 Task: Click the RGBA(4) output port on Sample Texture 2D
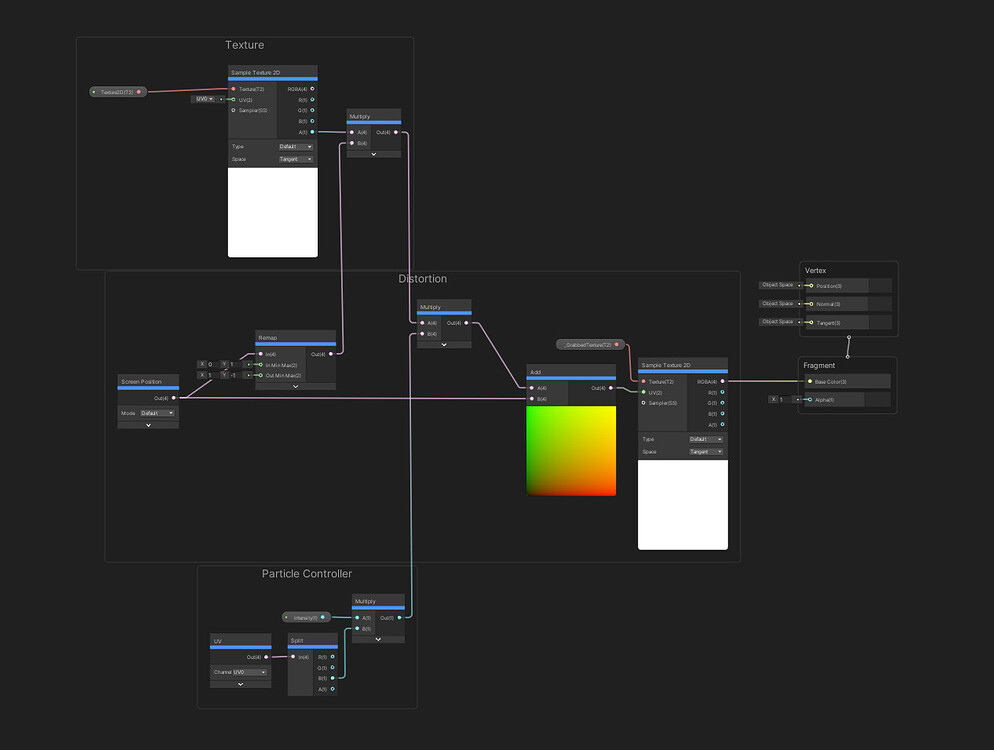(311, 89)
